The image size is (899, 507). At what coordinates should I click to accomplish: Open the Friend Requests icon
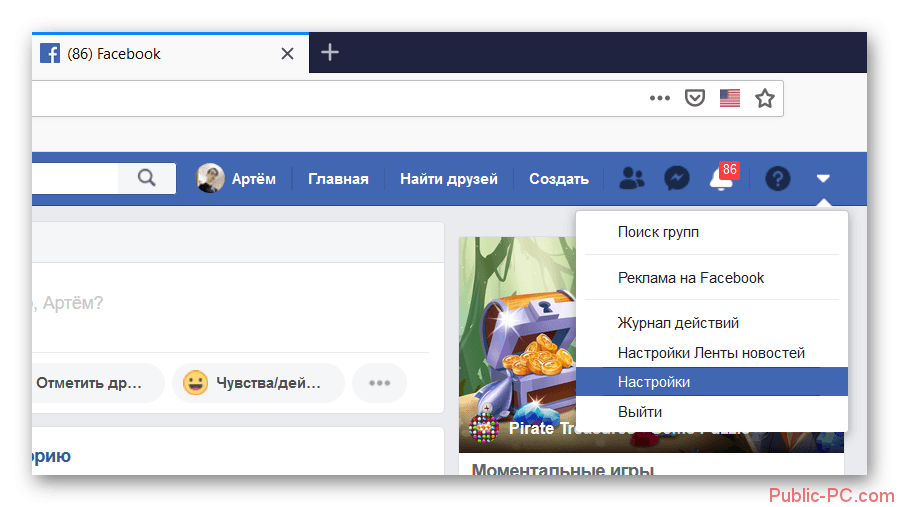click(x=632, y=179)
